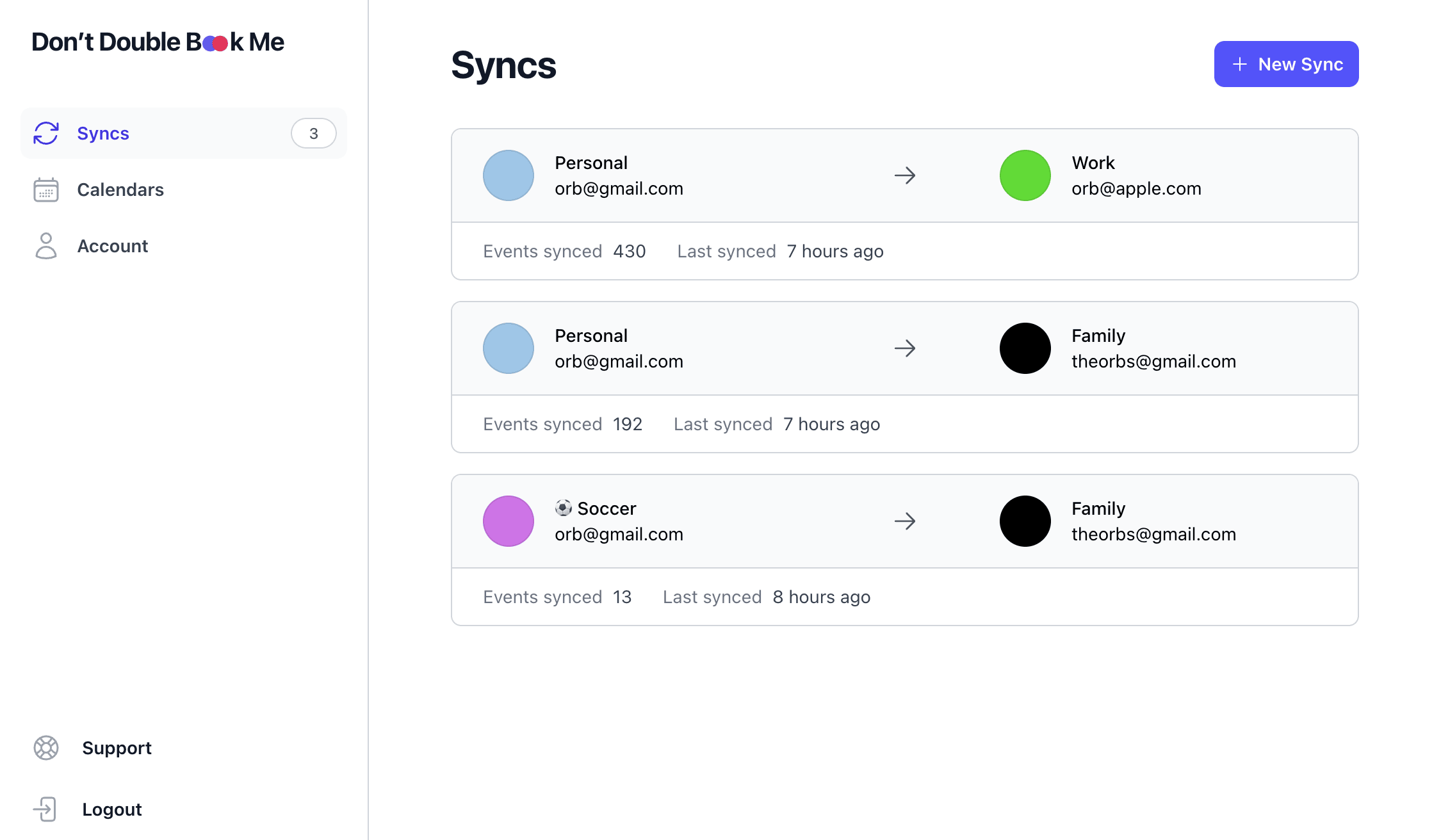Click the purple Soccer calendar color circle
This screenshot has width=1441, height=840.
pos(509,521)
